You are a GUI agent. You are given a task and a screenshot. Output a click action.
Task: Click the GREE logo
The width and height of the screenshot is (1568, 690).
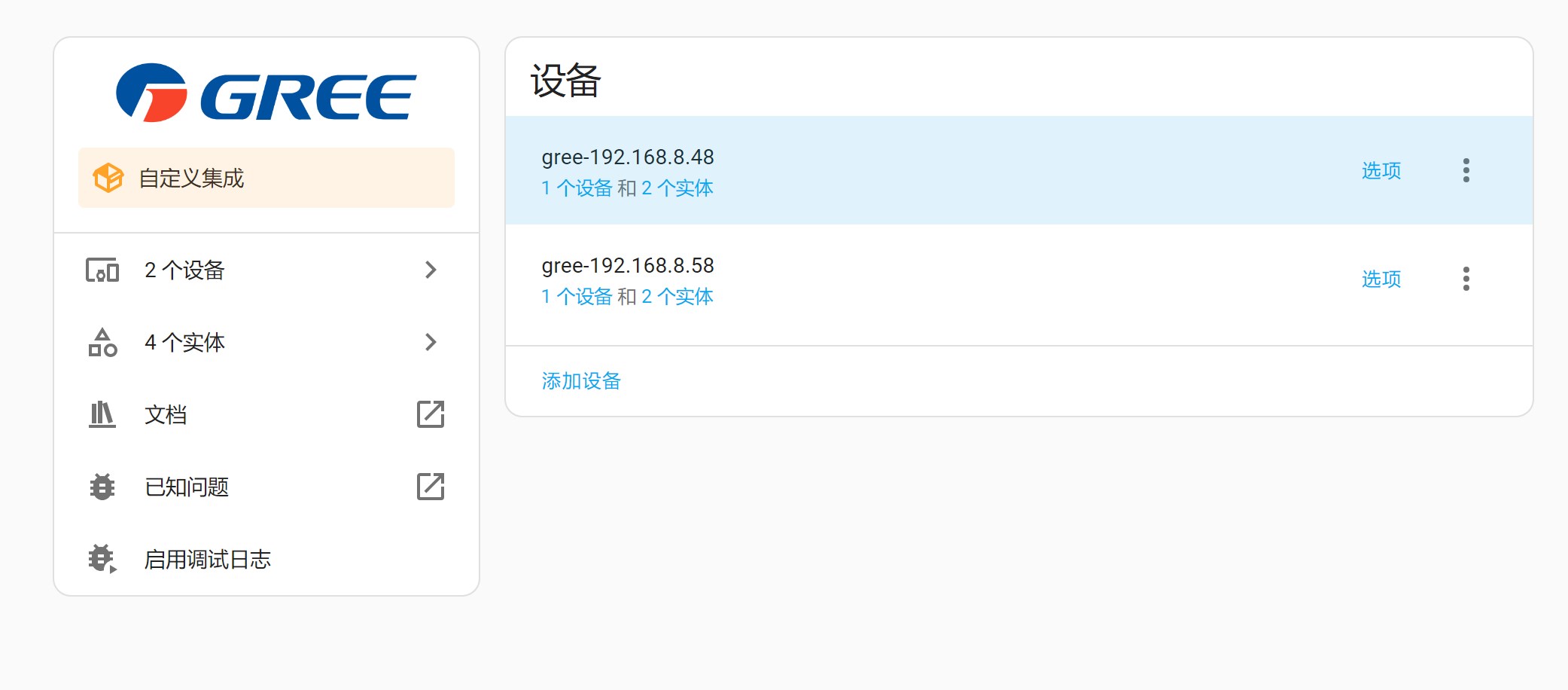(x=265, y=93)
